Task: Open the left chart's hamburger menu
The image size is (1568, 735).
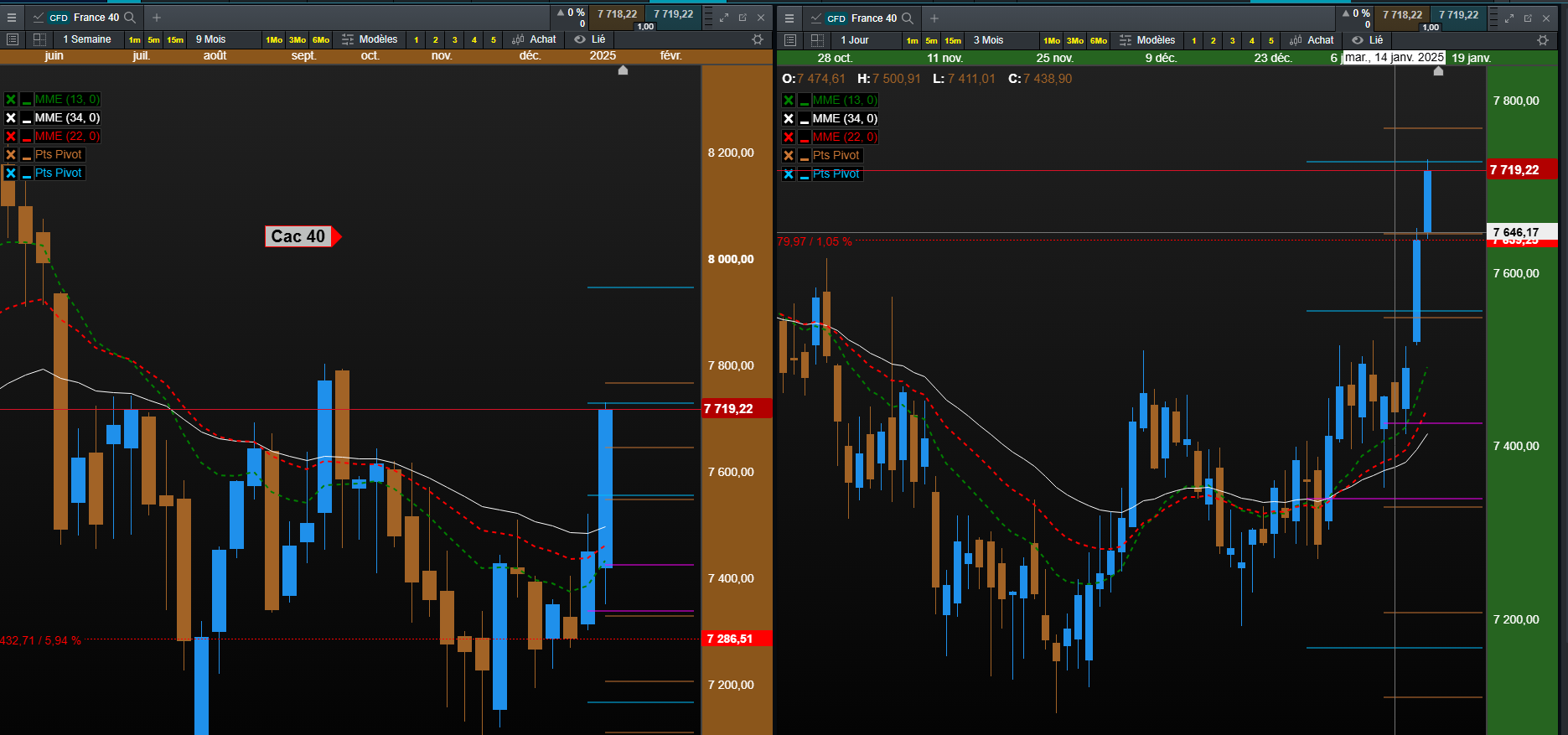Action: (x=12, y=18)
